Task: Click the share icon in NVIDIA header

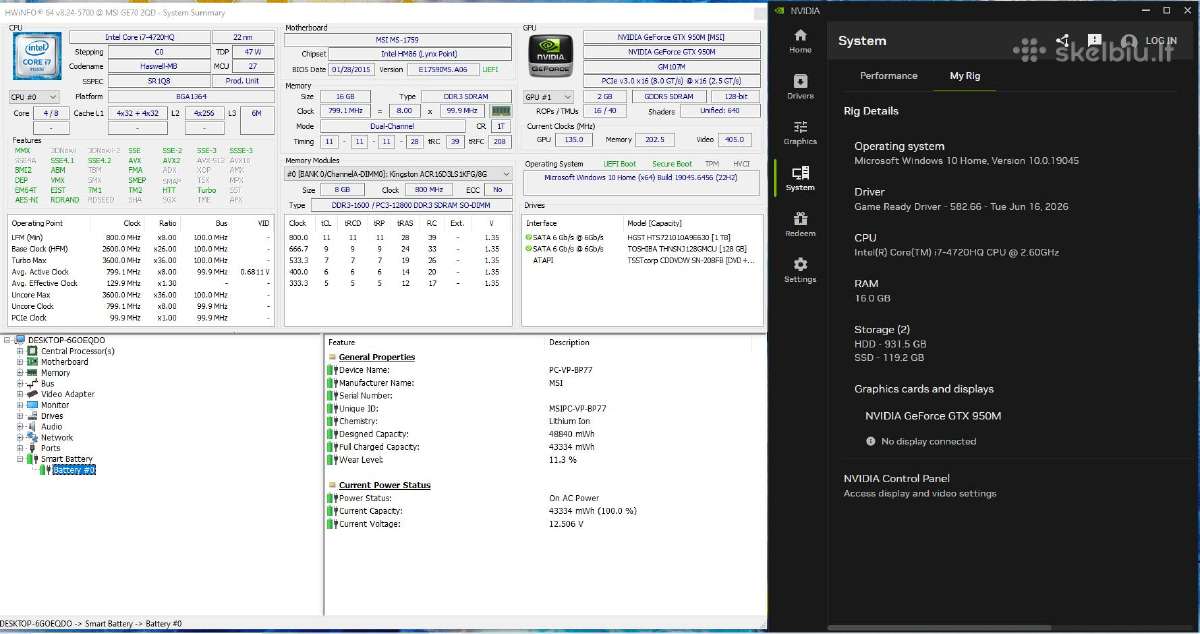Action: tap(1062, 42)
